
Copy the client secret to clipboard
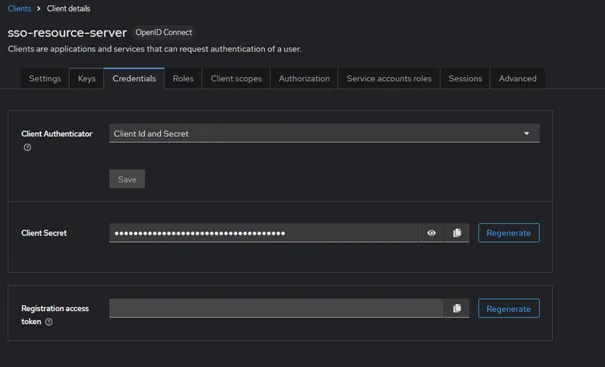pos(457,233)
